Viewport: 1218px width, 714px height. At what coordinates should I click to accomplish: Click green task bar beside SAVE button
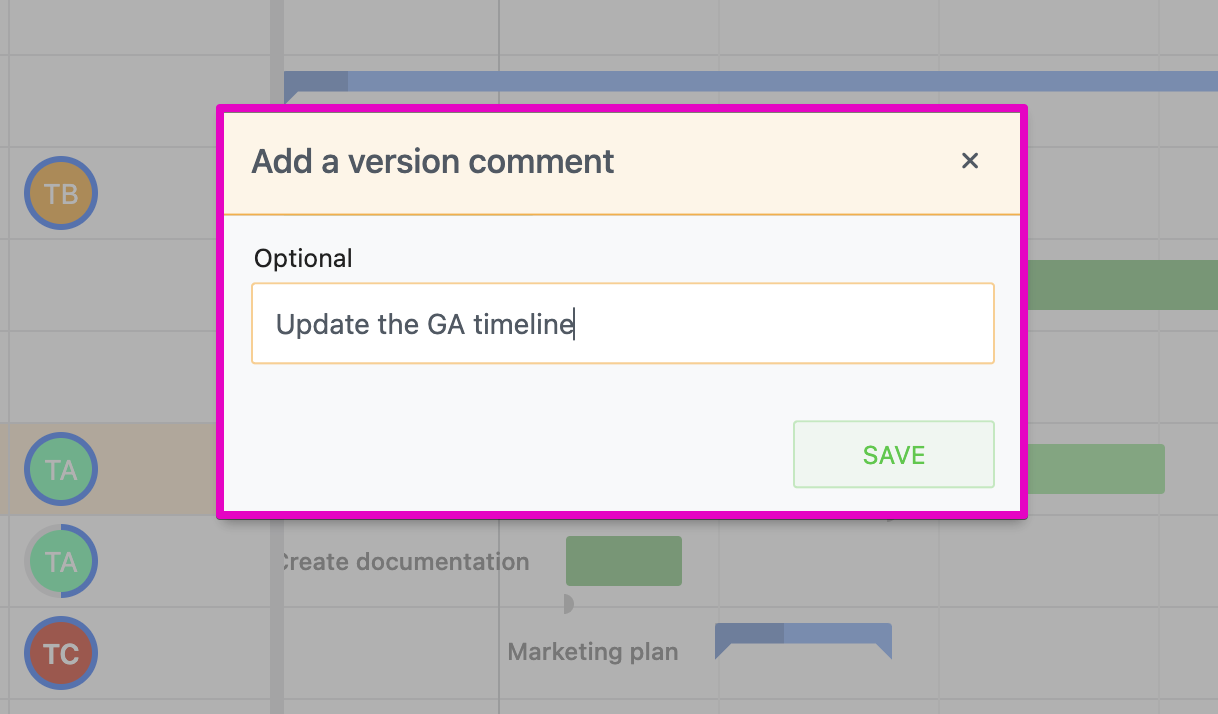tap(1096, 469)
